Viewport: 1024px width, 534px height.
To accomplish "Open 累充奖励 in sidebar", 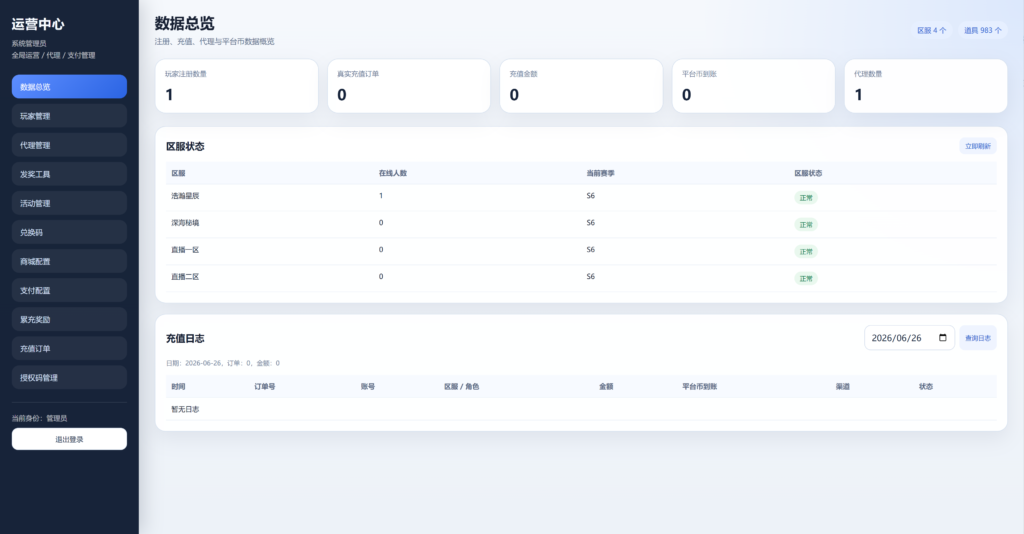I will (69, 319).
